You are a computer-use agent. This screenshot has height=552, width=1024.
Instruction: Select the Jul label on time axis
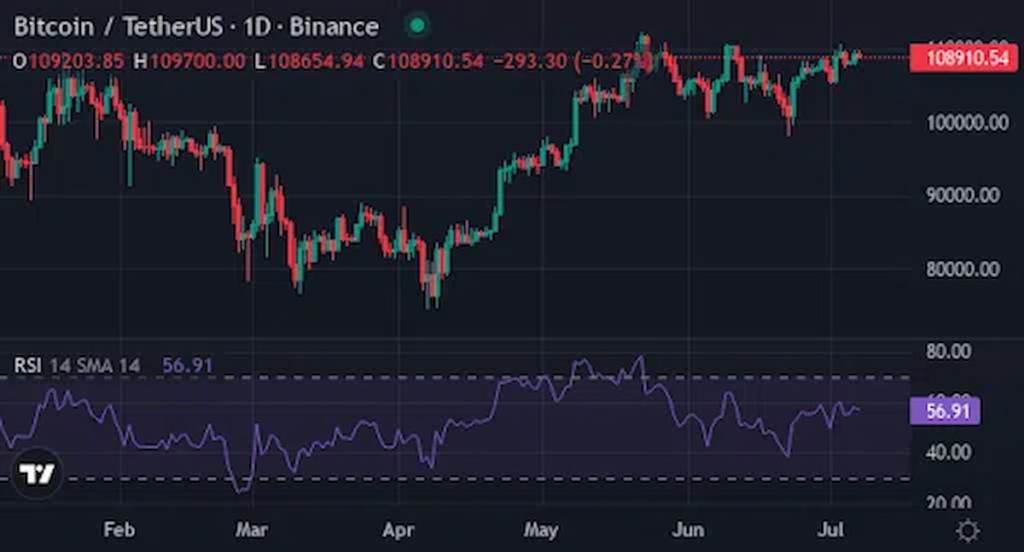click(831, 529)
